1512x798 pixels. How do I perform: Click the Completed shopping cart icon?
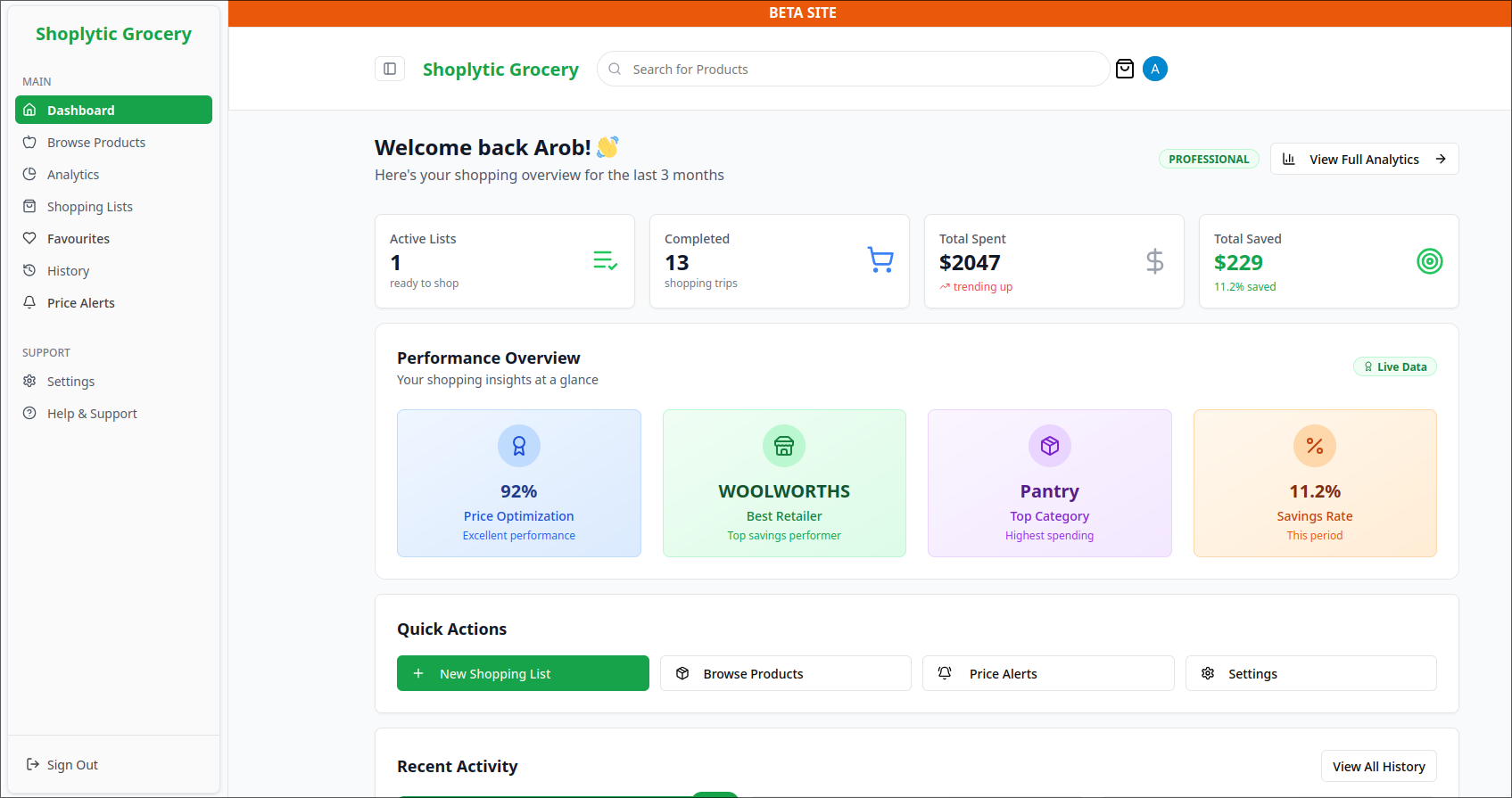click(880, 260)
